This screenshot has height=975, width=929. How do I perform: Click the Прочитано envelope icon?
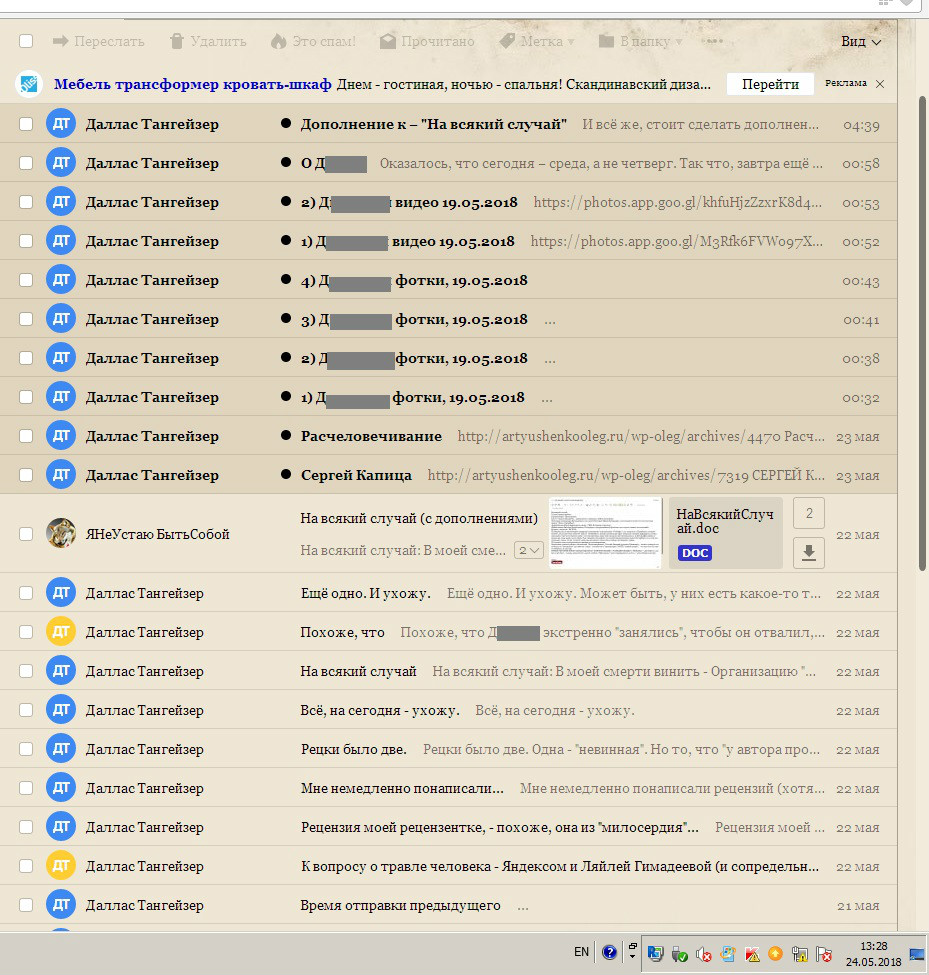click(x=388, y=41)
